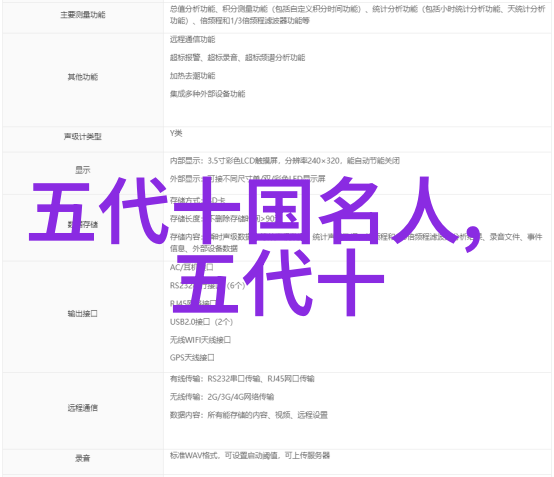Click the 内部显示 3.5寸彩色LCD line

[x=285, y=161]
